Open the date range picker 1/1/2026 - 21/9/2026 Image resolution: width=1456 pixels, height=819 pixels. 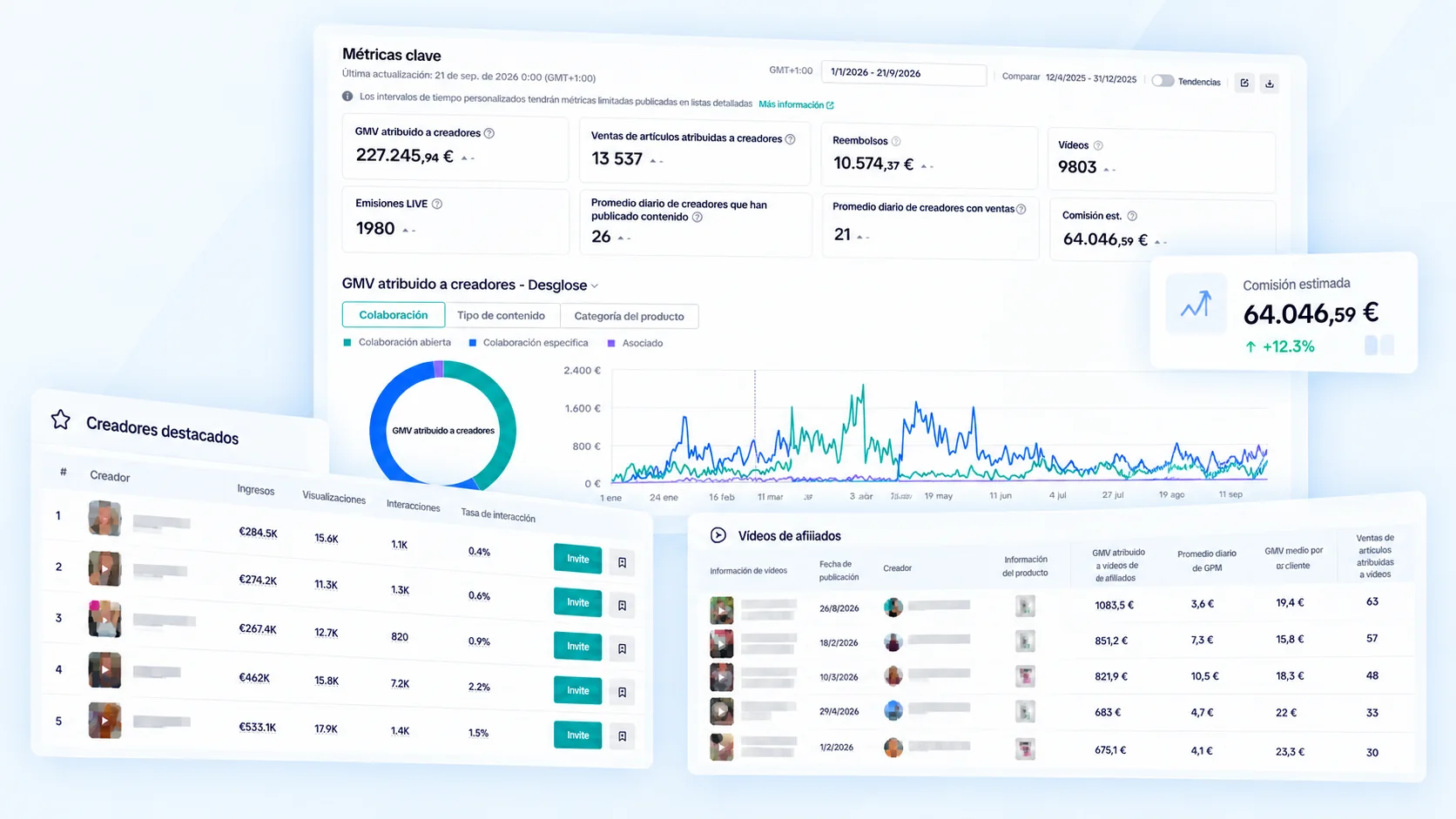tap(904, 73)
